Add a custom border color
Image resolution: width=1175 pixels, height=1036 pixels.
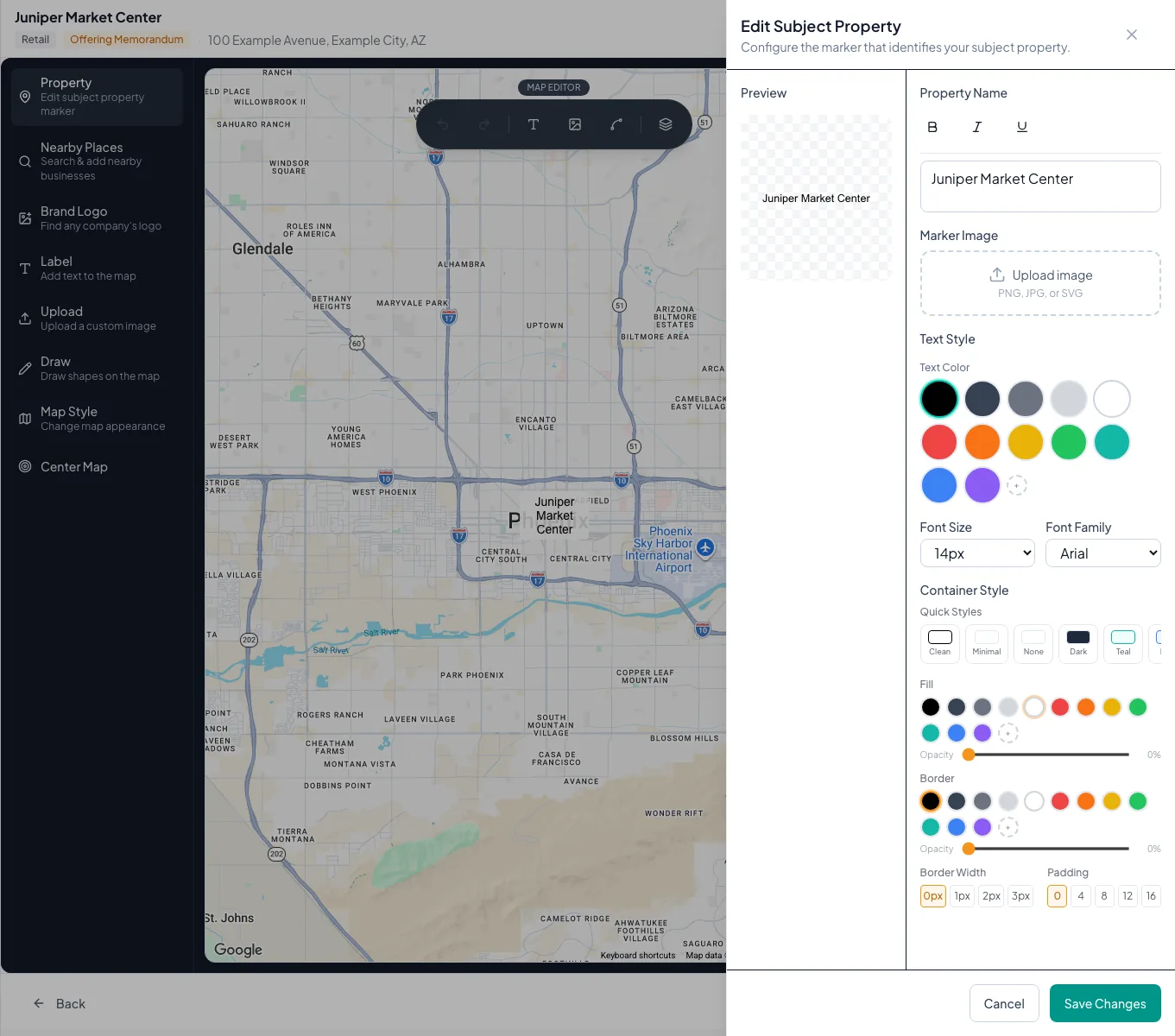[1008, 827]
